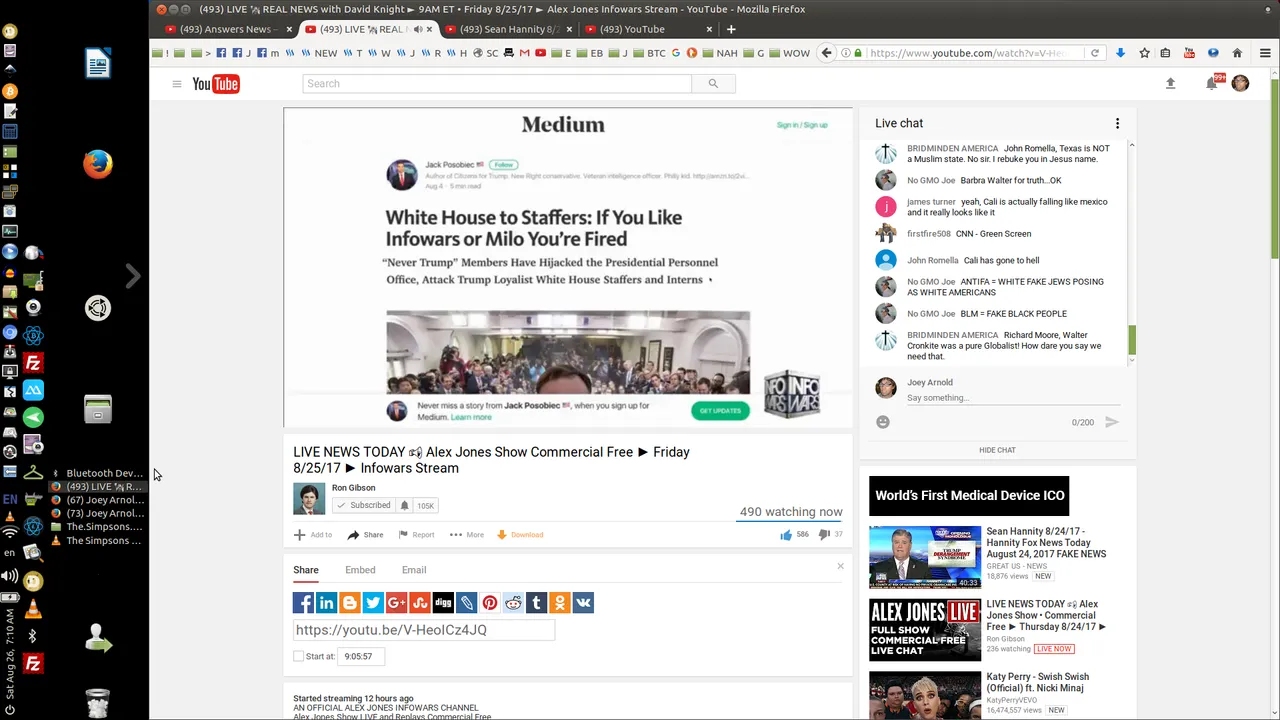Send the live chat message arrow
Viewport: 1280px width, 720px height.
click(x=1111, y=422)
